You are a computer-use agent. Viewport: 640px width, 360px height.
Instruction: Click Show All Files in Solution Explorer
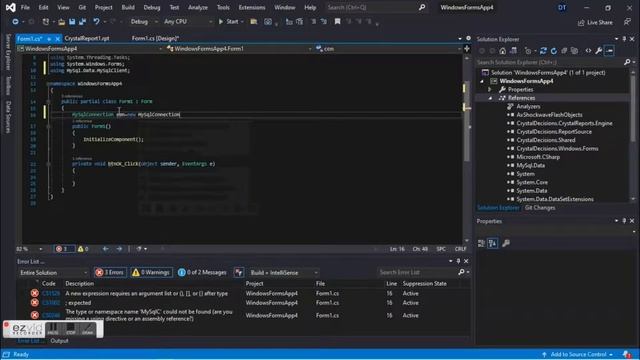click(x=575, y=51)
